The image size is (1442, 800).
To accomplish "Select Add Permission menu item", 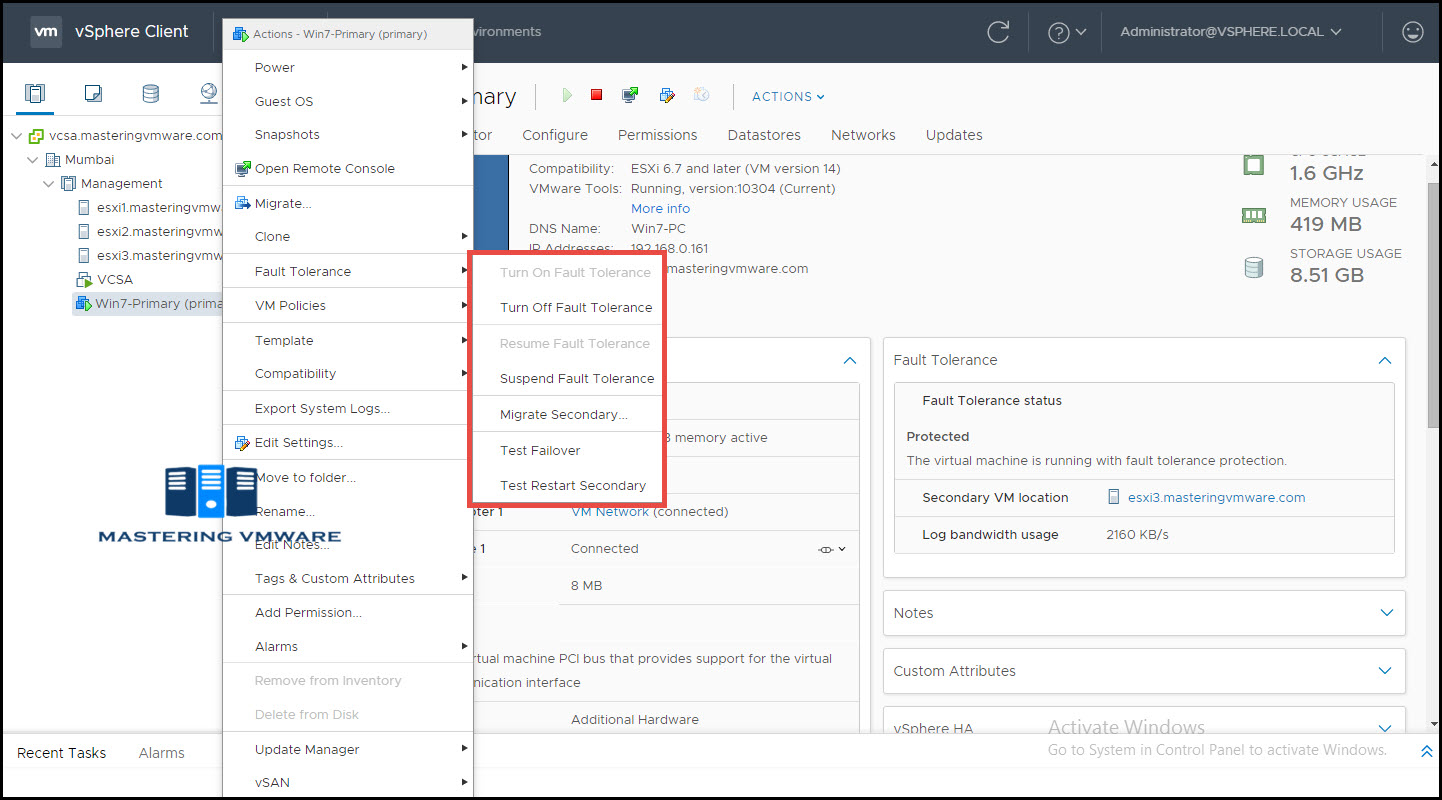I will [x=348, y=613].
